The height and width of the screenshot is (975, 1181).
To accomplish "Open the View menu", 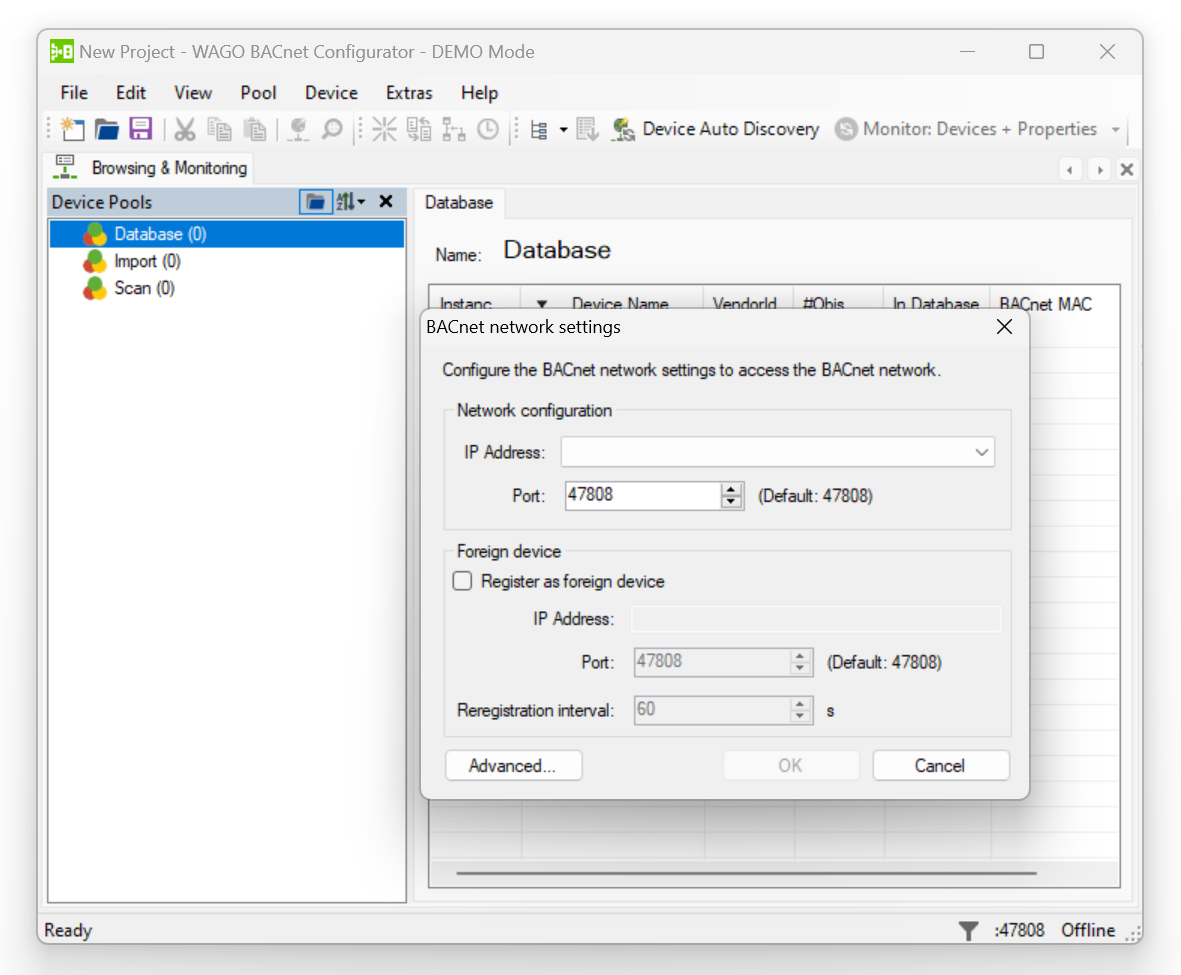I will [x=193, y=93].
